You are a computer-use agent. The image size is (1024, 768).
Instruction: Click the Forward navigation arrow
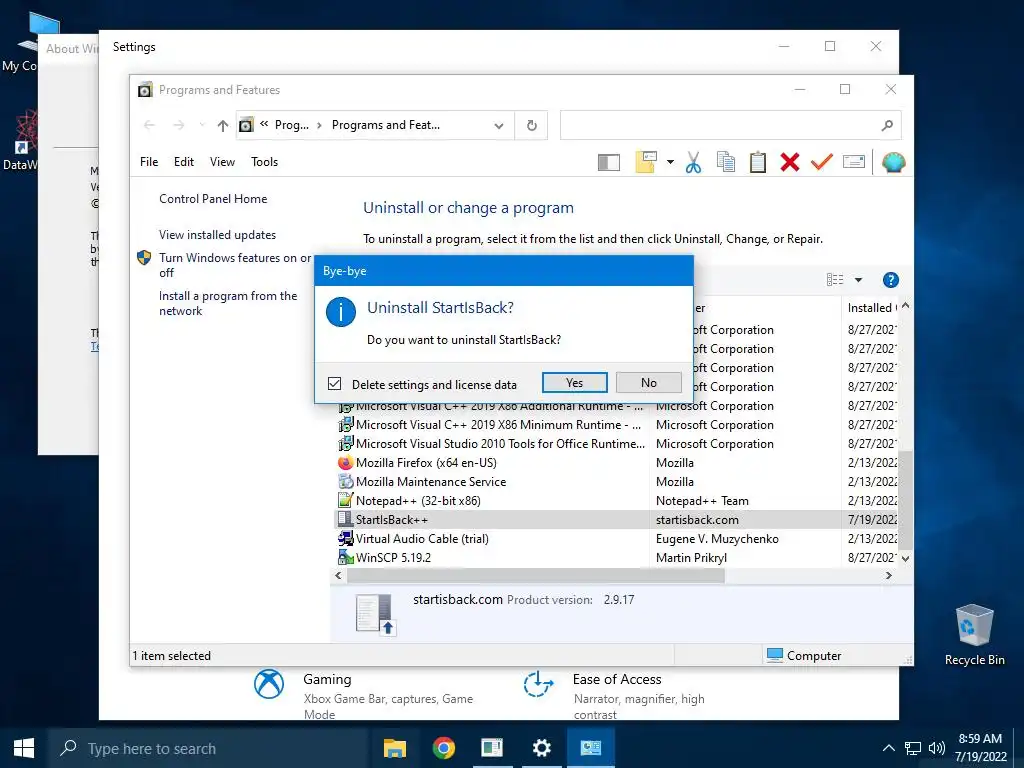(178, 125)
